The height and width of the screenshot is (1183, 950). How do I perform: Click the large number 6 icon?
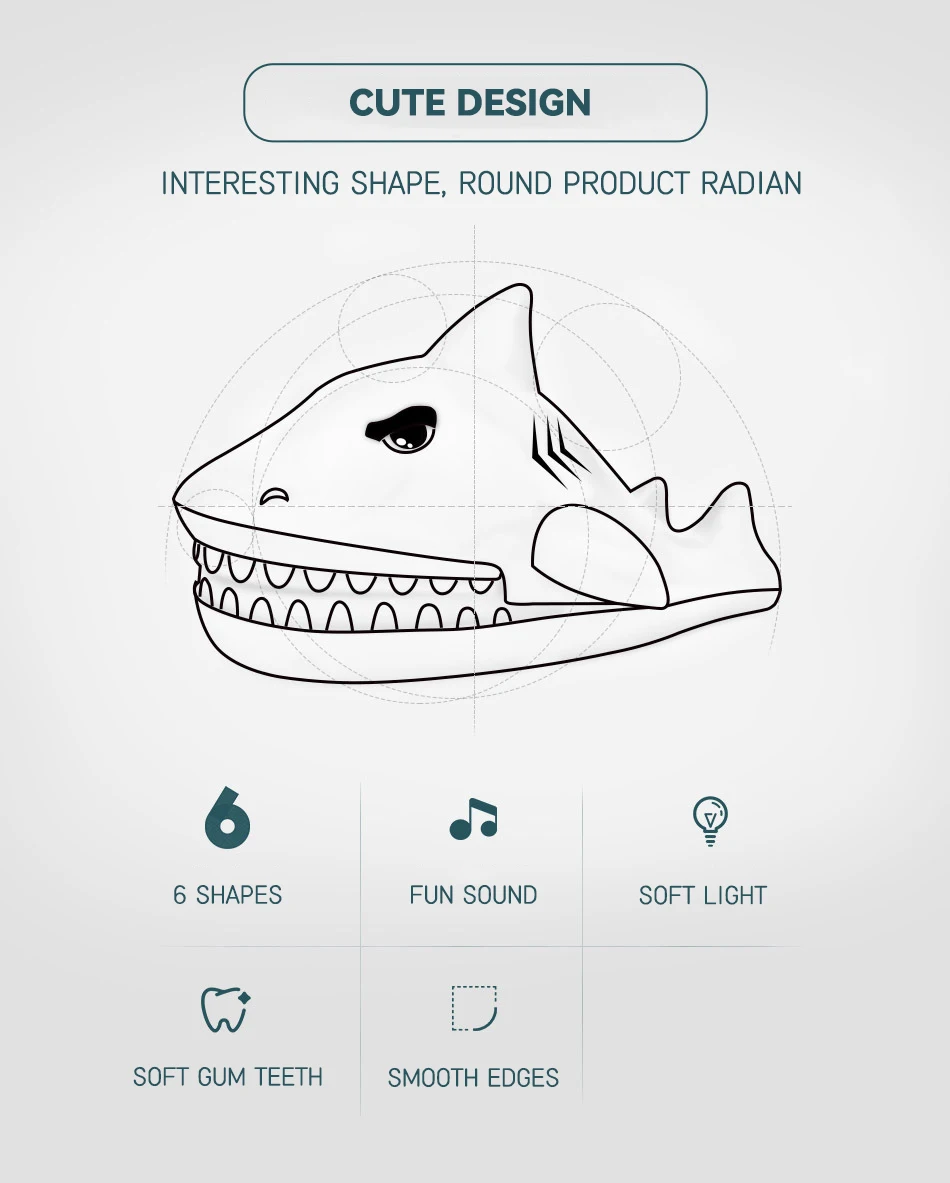tap(227, 818)
